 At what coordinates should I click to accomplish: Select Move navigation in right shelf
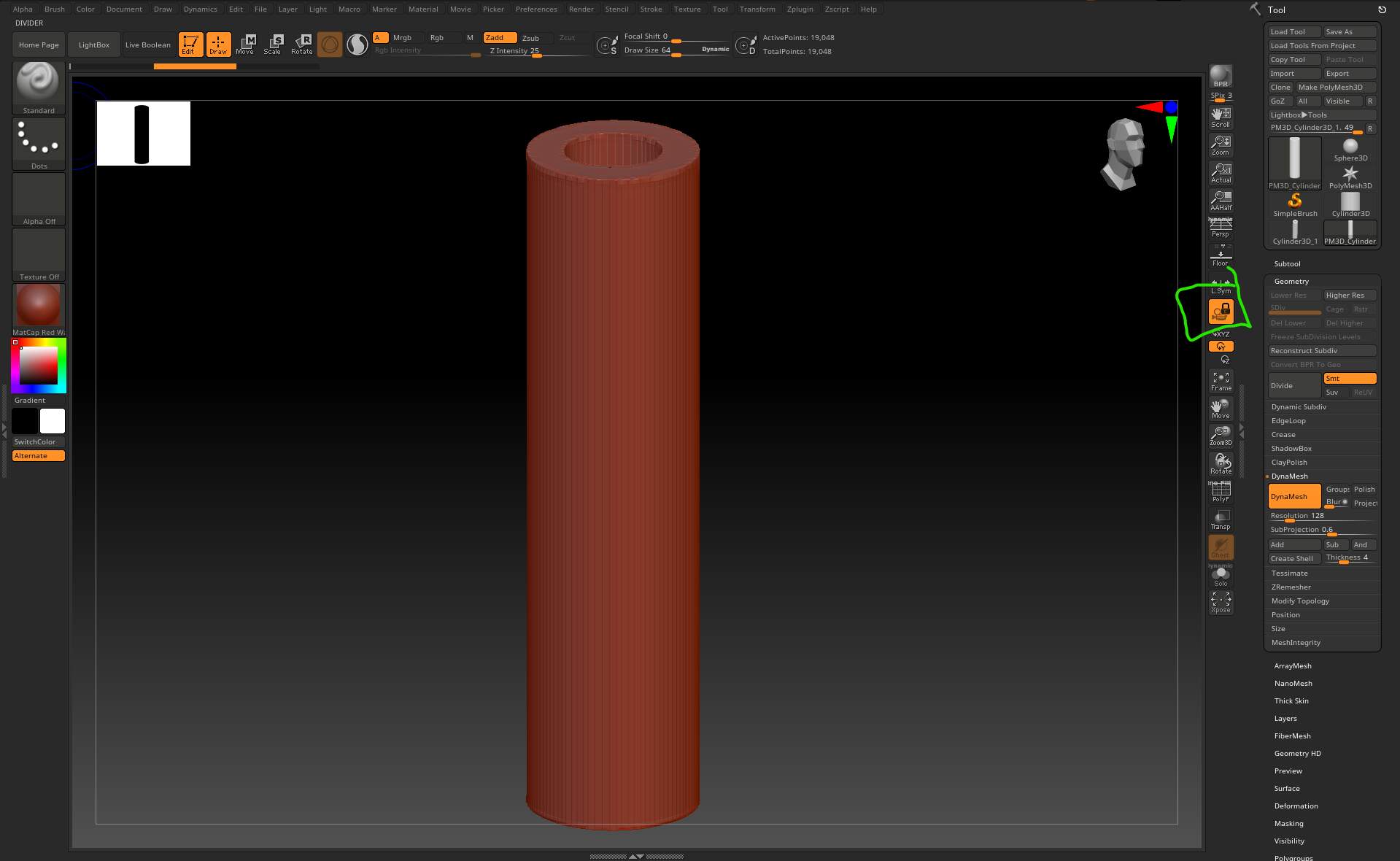pyautogui.click(x=1221, y=409)
